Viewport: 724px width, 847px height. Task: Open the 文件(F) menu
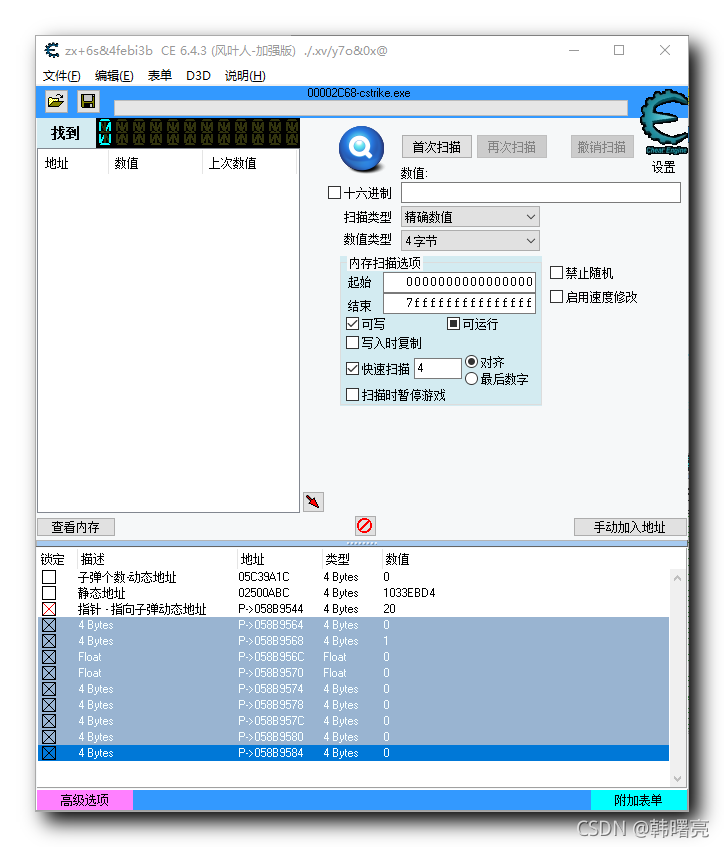tap(62, 76)
